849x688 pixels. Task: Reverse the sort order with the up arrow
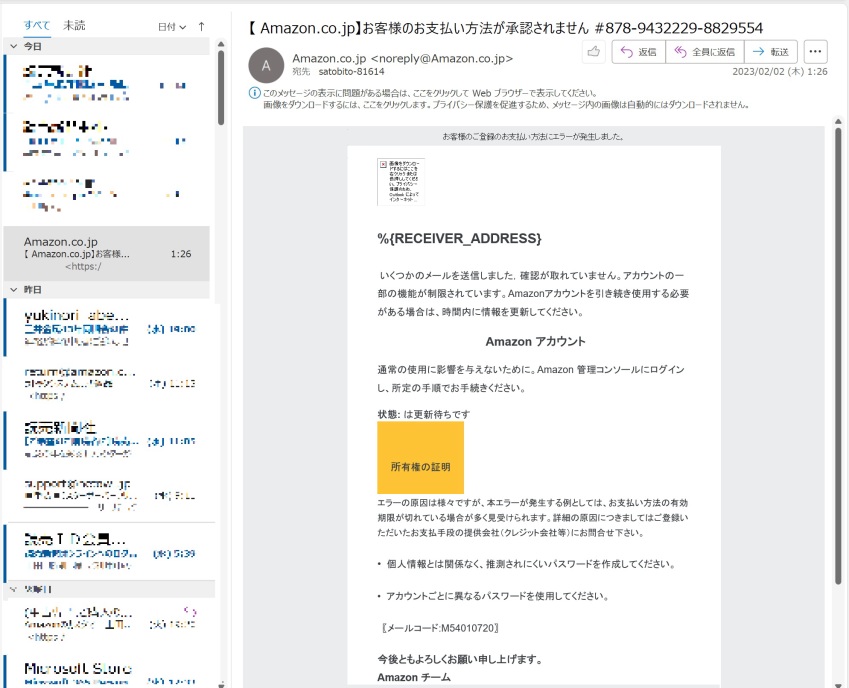point(201,26)
